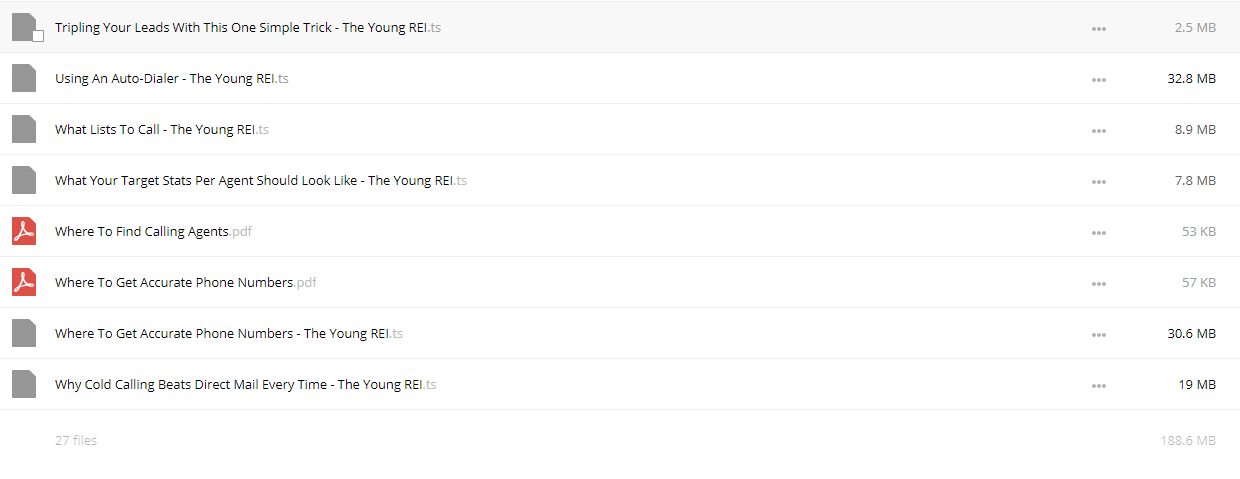Select the row showing 30.6 MB size
This screenshot has height=479, width=1240.
tap(620, 333)
